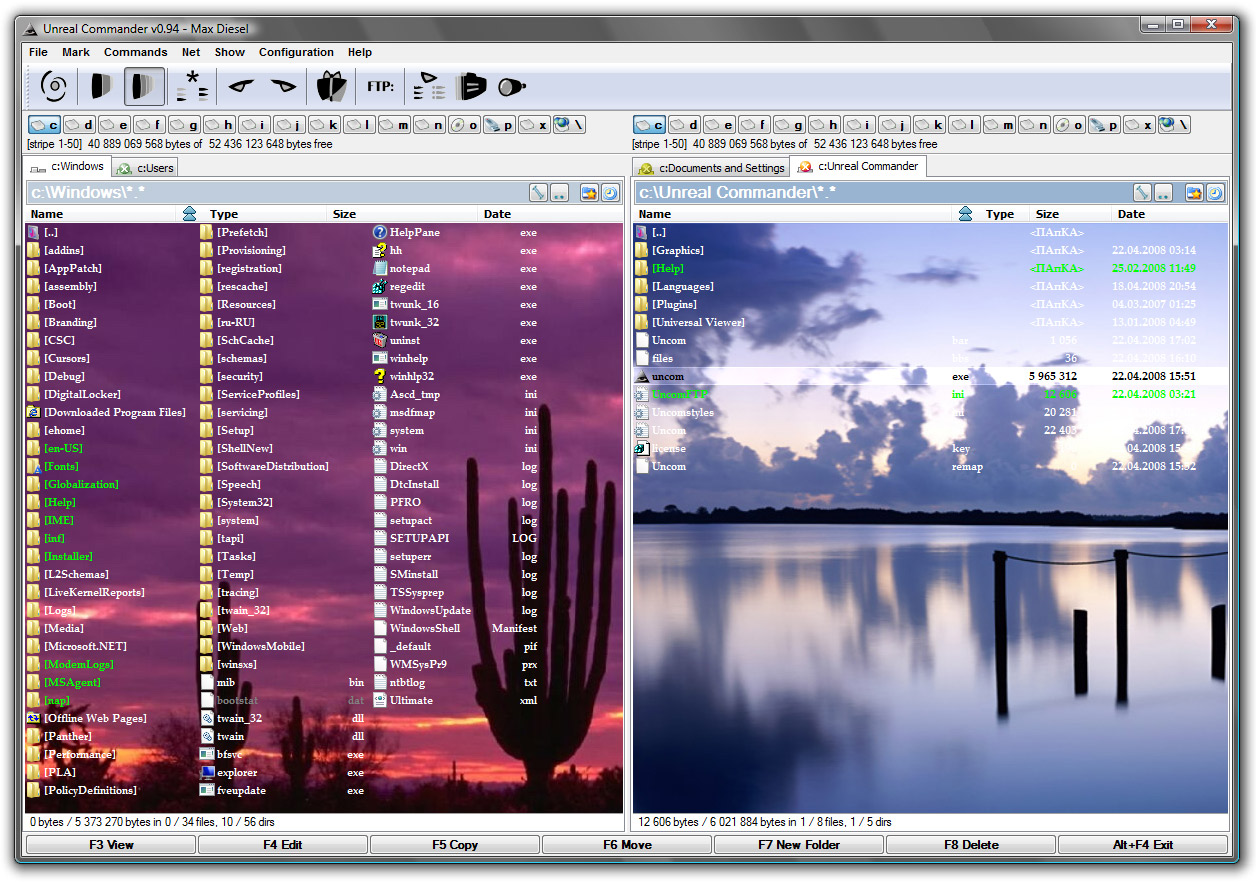The image size is (1256, 882).
Task: Select the optical drive o in the left drive bar
Action: 464,125
